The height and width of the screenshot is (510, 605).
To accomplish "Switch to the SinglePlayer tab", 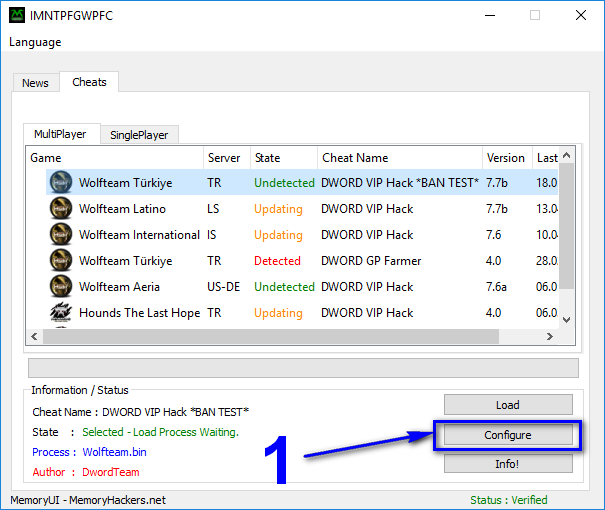I will [139, 135].
